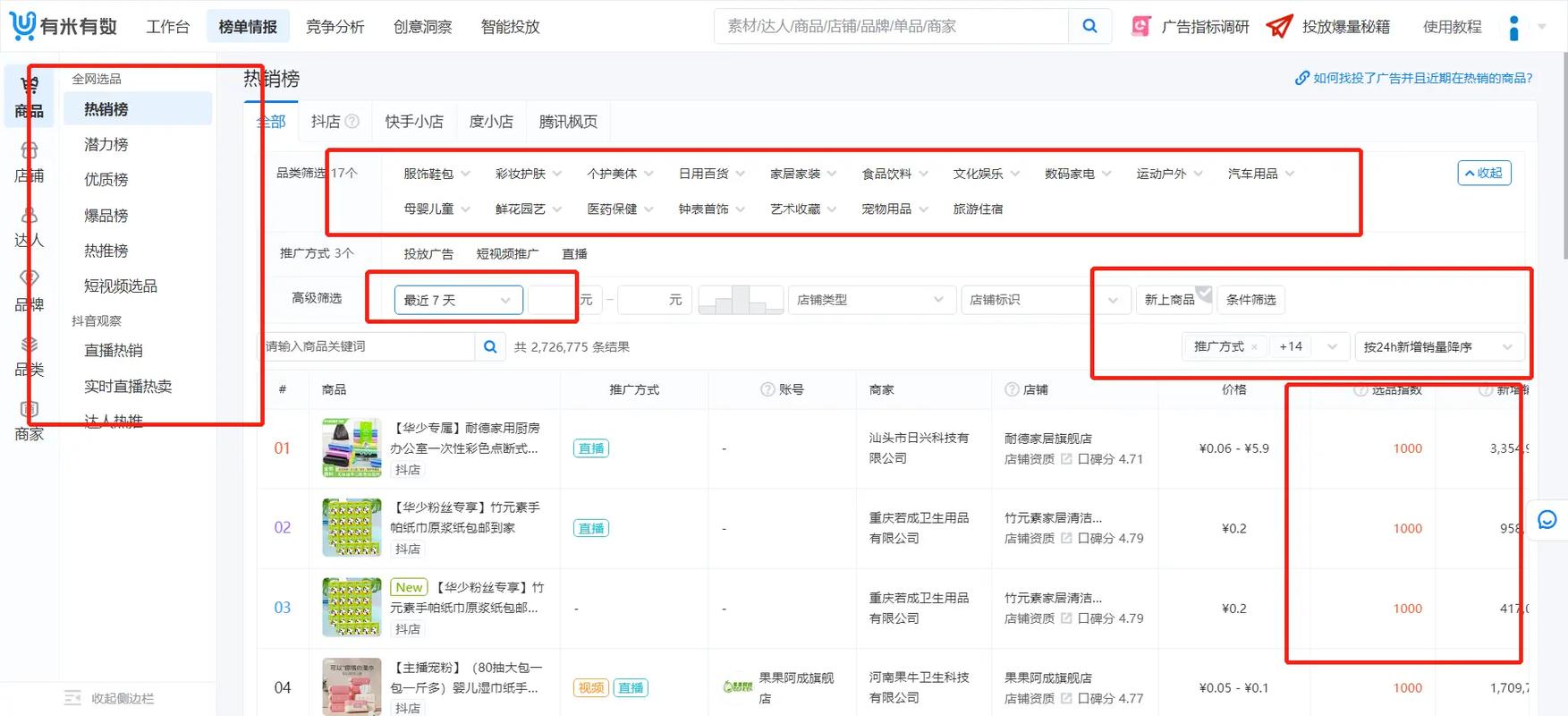This screenshot has height=716, width=1568.
Task: Click the 广告指标调研 pink icon
Action: click(x=1140, y=26)
